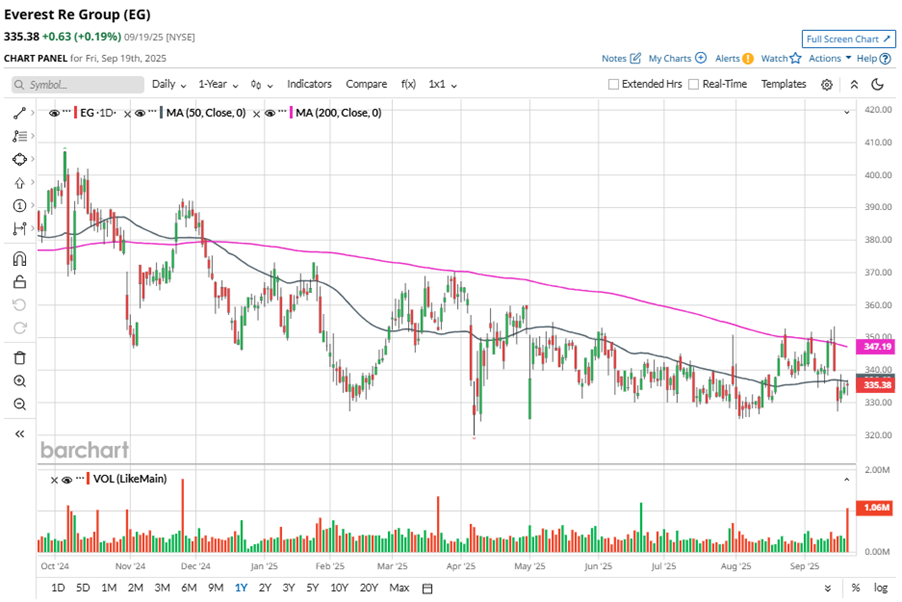This screenshot has height=602, width=902.
Task: Open the Compare menu
Action: pyautogui.click(x=366, y=85)
